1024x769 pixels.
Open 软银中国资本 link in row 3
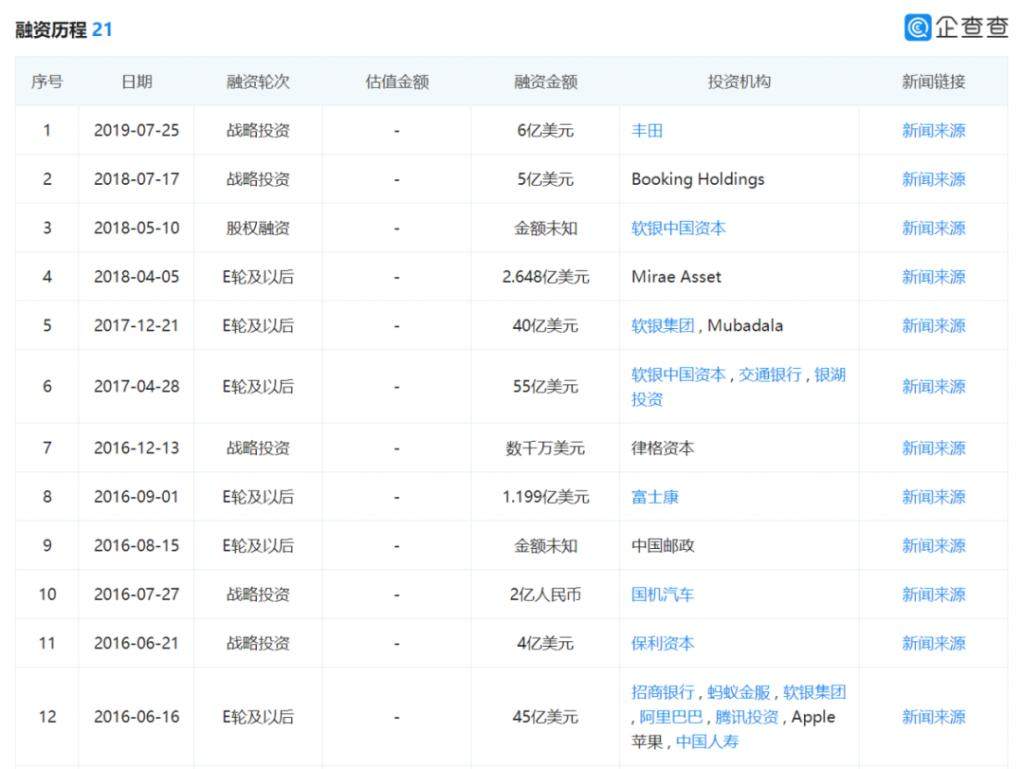679,228
